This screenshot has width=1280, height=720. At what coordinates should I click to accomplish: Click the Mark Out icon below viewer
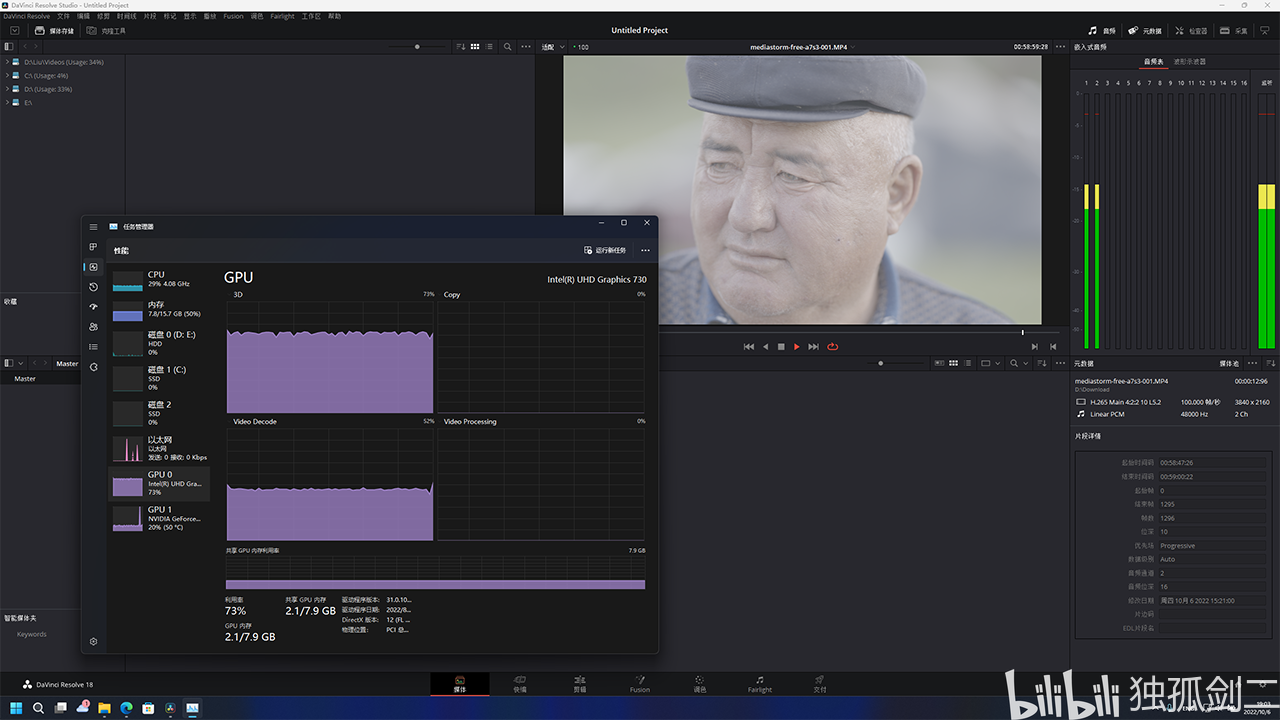[x=1052, y=347]
